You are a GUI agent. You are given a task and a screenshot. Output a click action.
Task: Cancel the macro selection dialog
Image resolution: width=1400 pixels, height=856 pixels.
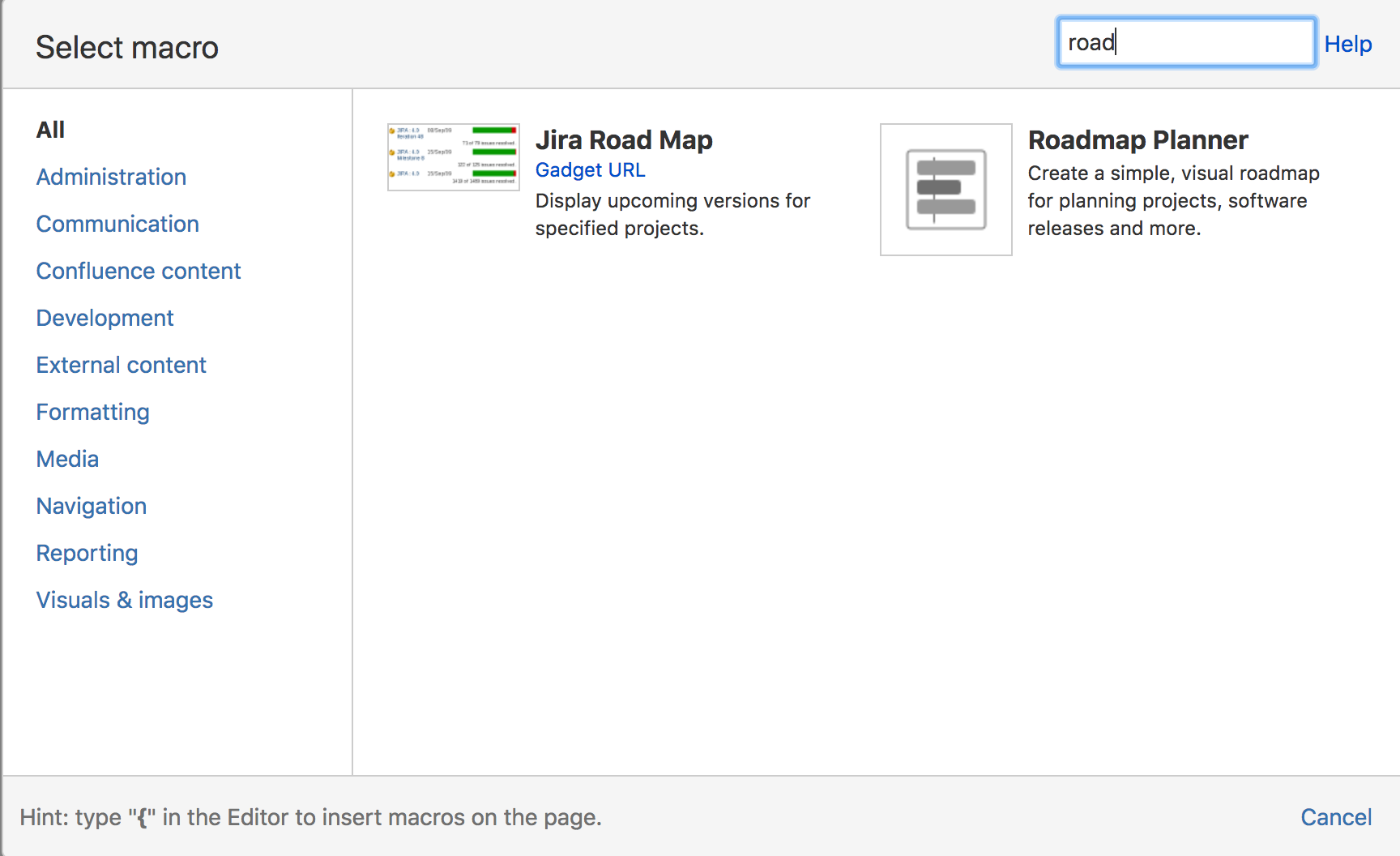(x=1336, y=817)
